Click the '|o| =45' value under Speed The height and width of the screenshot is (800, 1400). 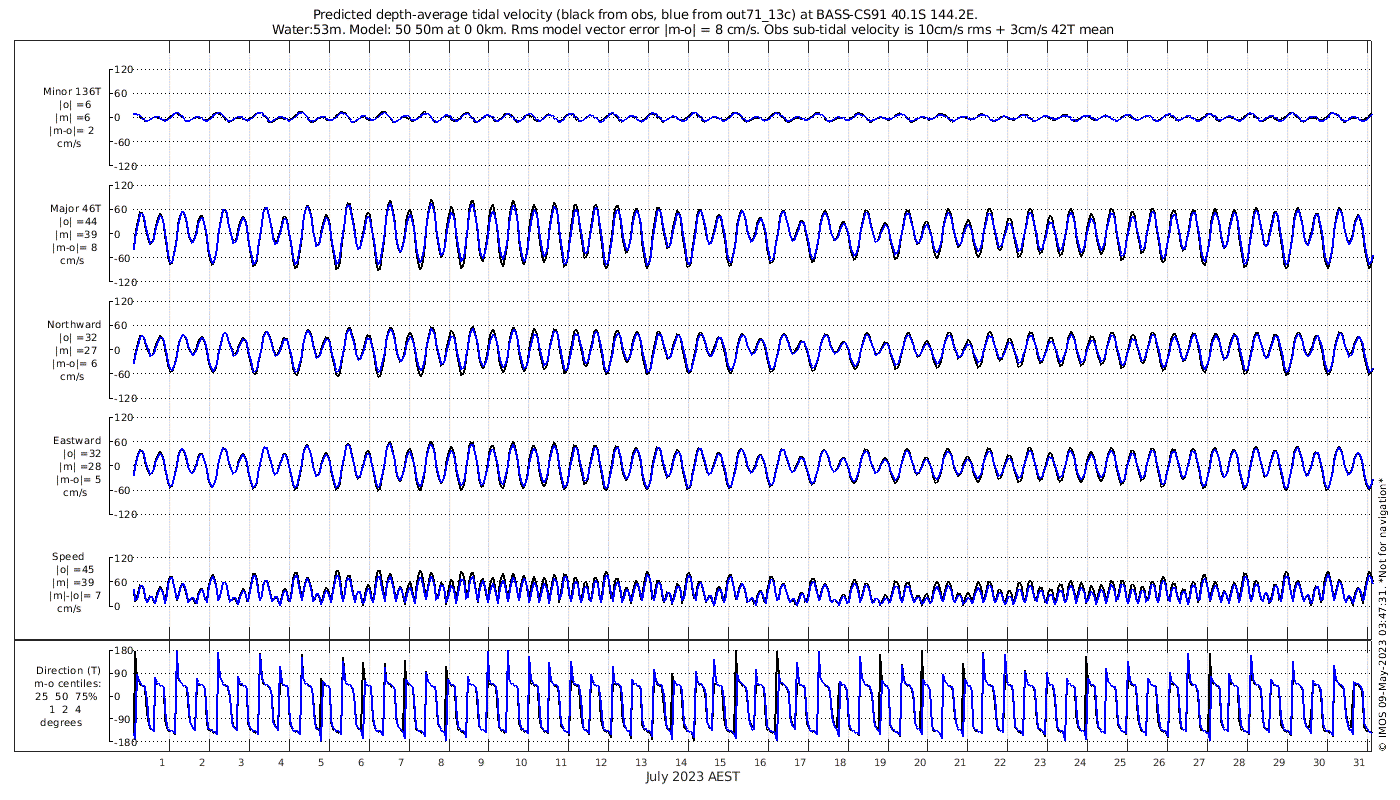coord(76,569)
